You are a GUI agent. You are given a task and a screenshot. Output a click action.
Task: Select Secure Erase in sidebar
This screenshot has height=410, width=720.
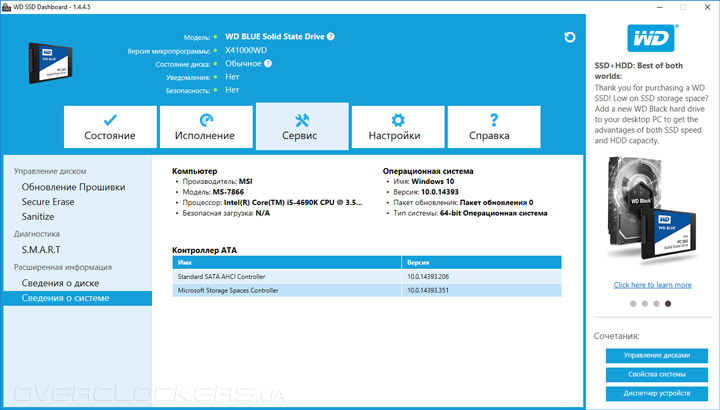click(x=48, y=202)
